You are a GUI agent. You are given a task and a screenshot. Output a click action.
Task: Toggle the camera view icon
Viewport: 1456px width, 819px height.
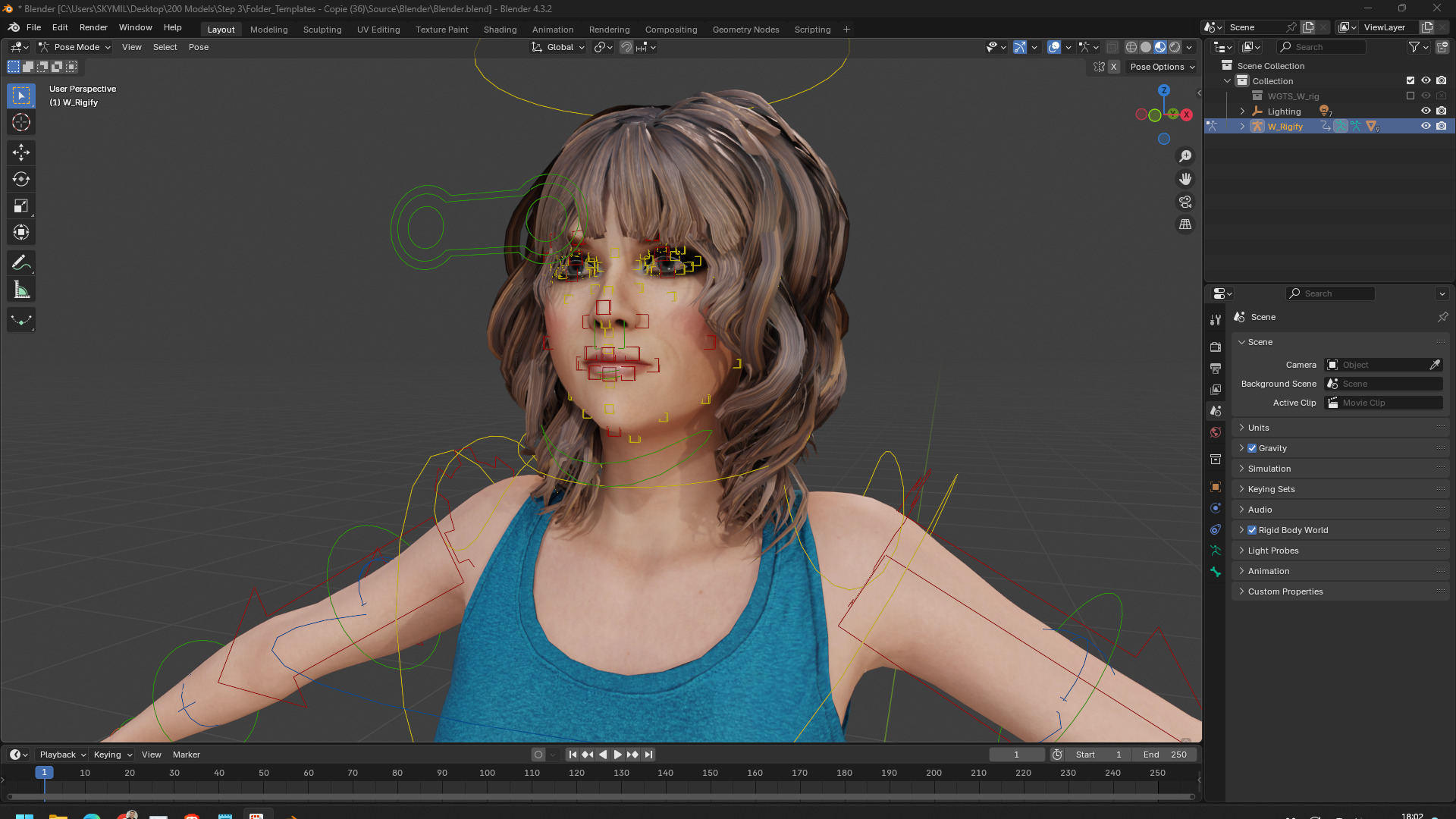coord(1185,202)
